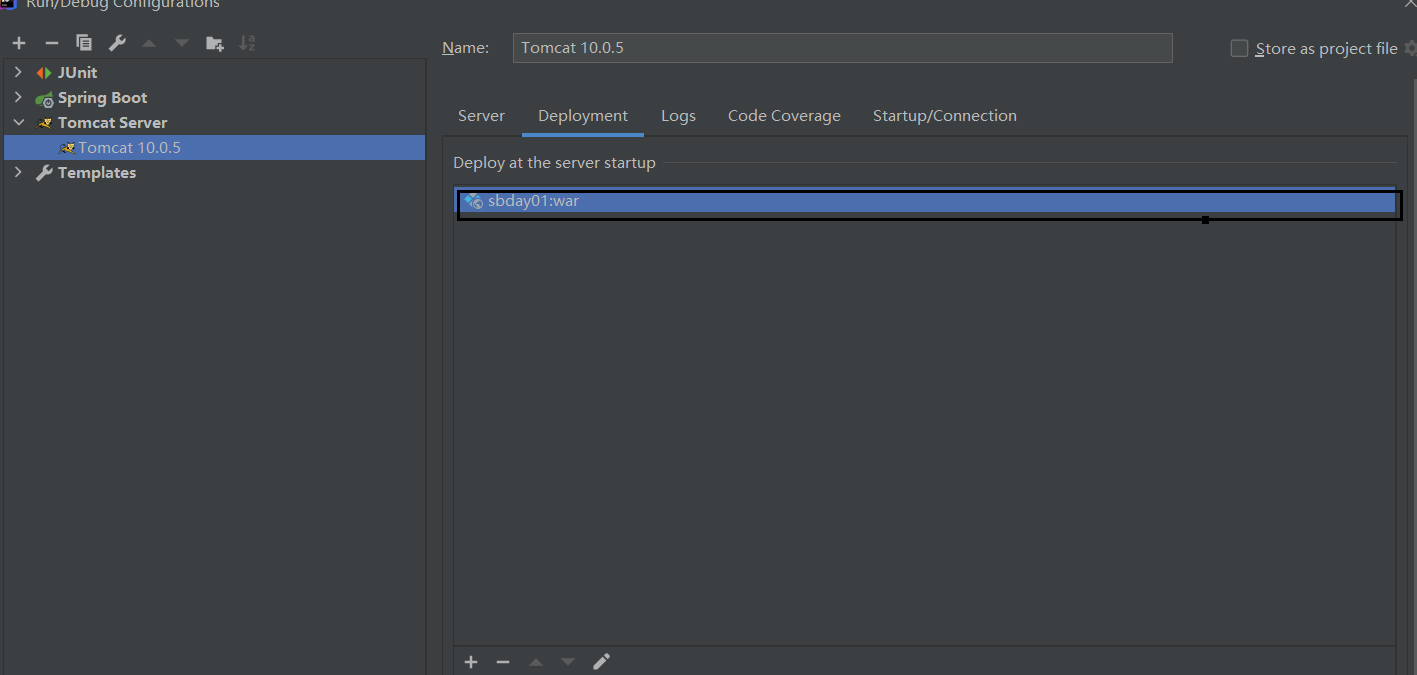Select the Tomcat 10.0.5 configuration

[214, 148]
